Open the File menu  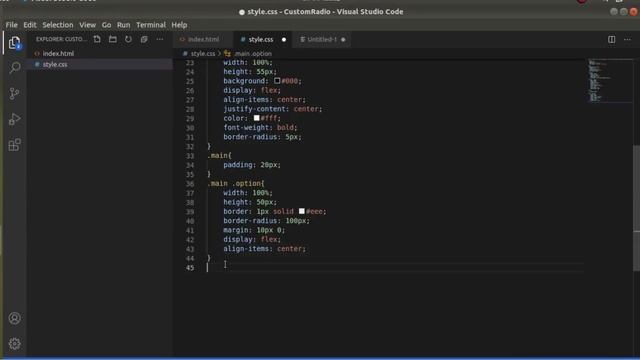tap(11, 25)
